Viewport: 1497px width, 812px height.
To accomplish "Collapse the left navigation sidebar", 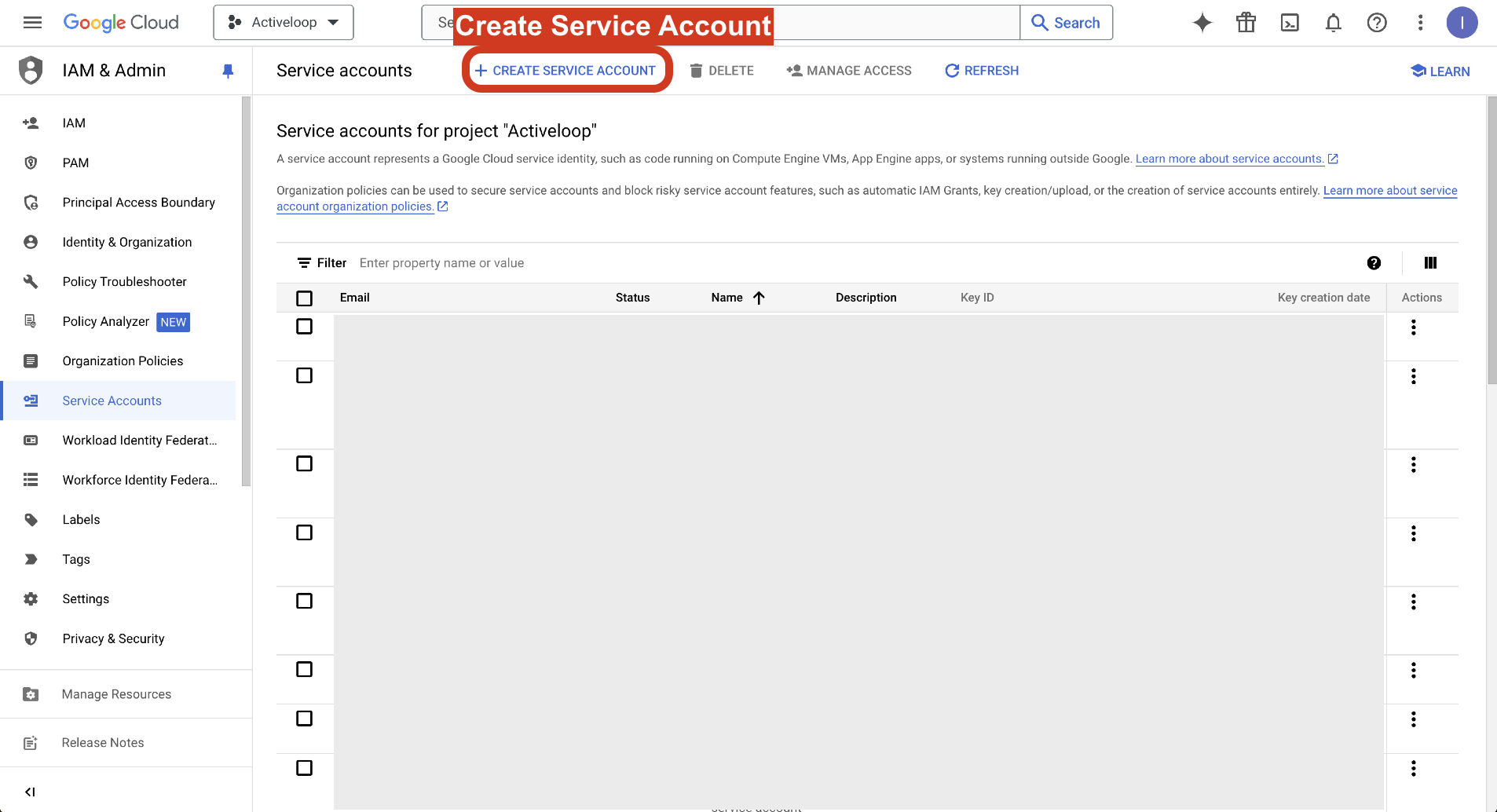I will pos(30,792).
